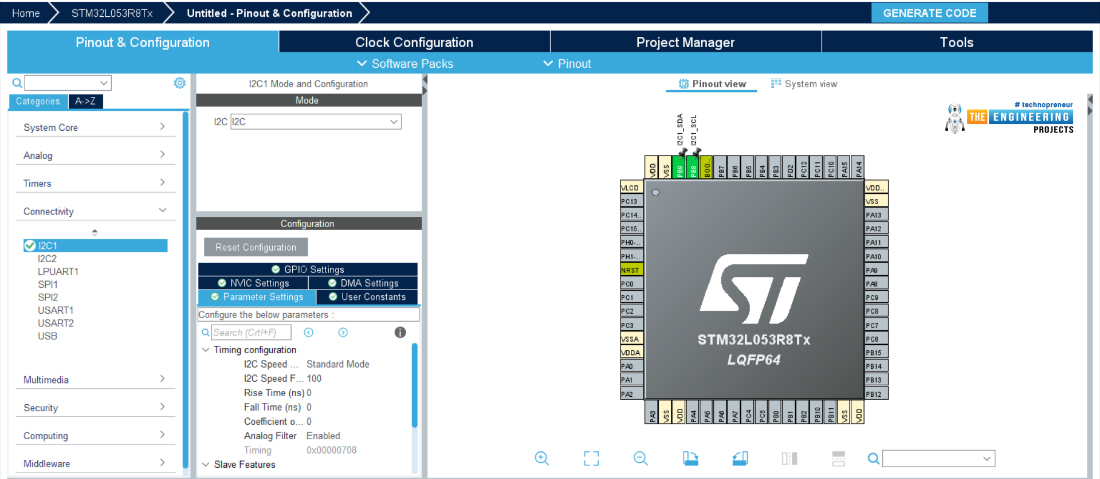Viewport: 1100px width, 479px height.
Task: Click the GENERATE CODE button
Action: [x=929, y=13]
